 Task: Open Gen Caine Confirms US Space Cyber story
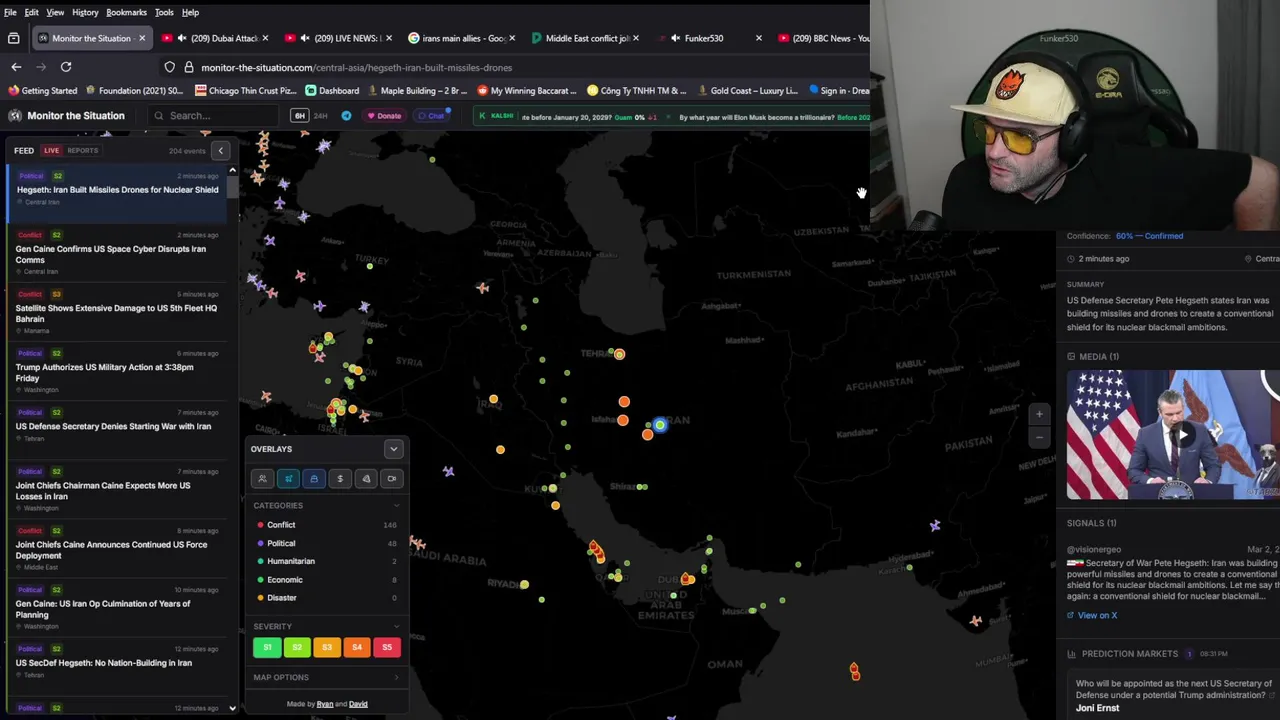tap(117, 254)
